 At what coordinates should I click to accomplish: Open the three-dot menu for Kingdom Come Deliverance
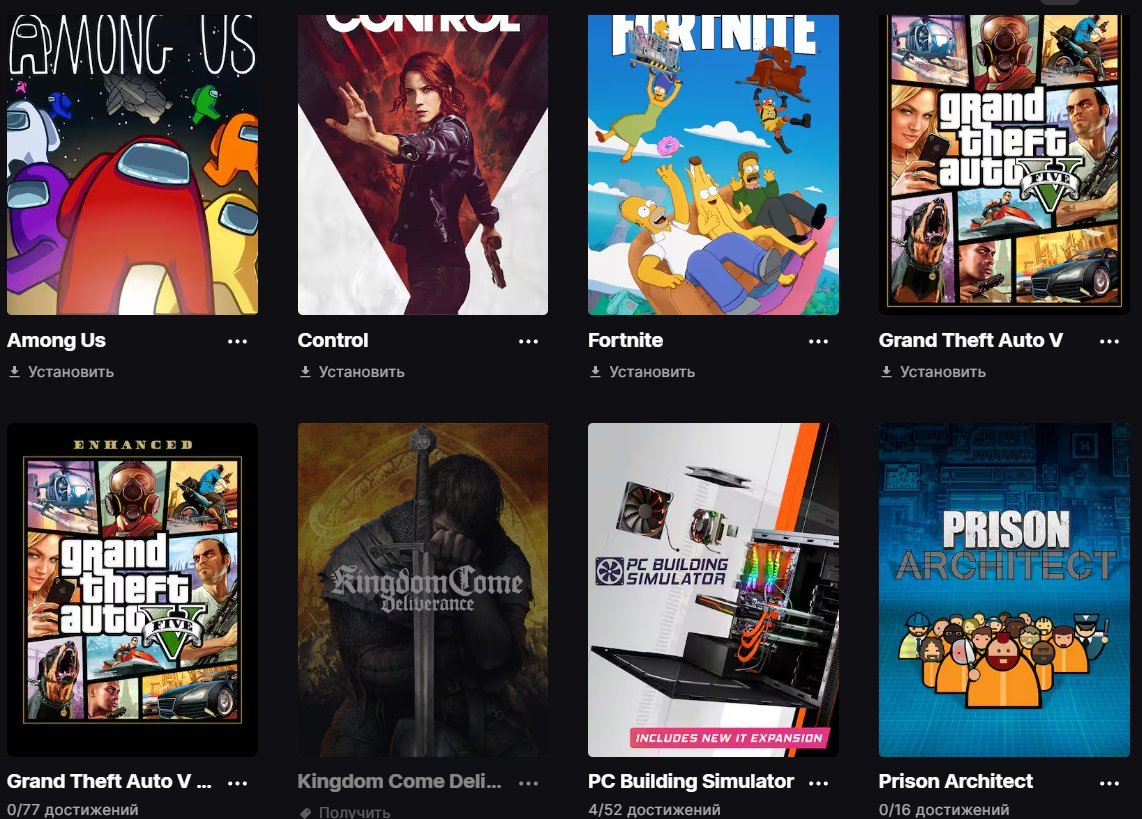point(528,783)
